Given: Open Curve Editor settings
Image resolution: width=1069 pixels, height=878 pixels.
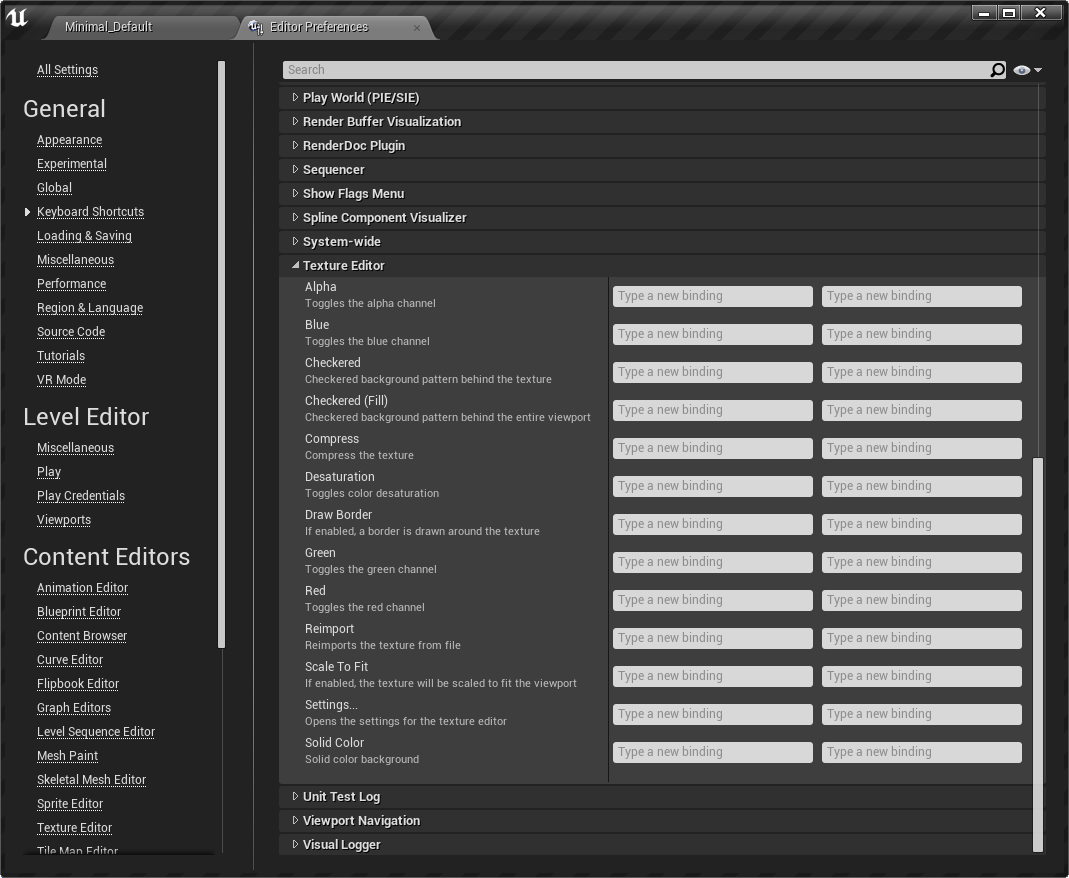Looking at the screenshot, I should coord(70,660).
